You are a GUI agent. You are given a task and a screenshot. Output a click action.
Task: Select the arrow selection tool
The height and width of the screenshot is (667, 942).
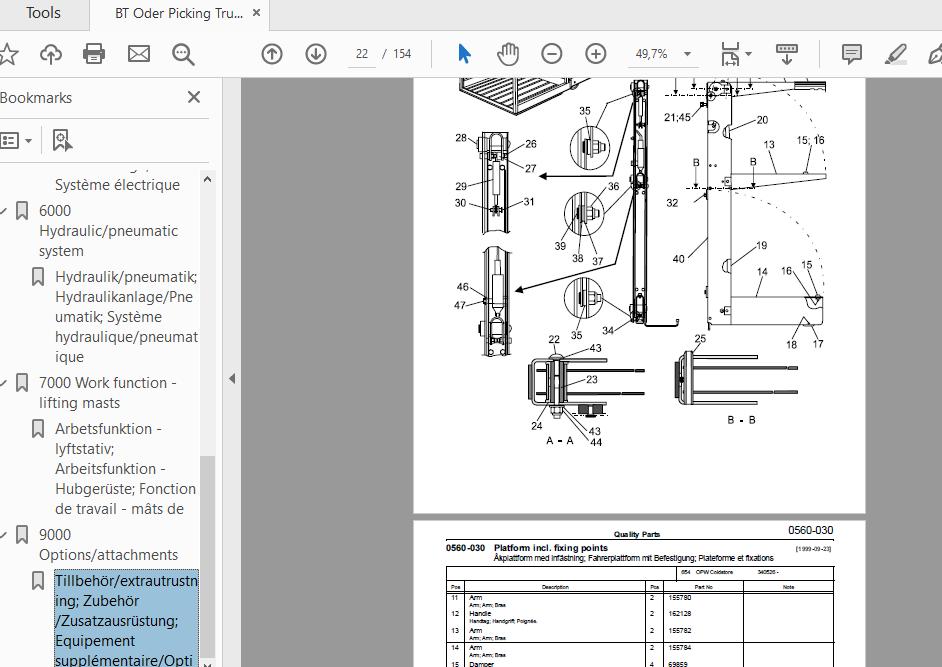[464, 54]
